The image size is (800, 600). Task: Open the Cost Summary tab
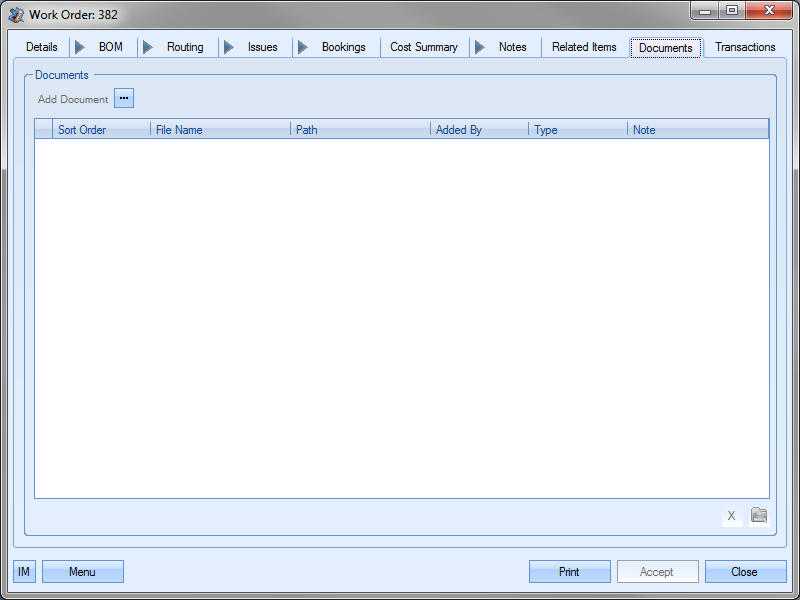(x=424, y=47)
